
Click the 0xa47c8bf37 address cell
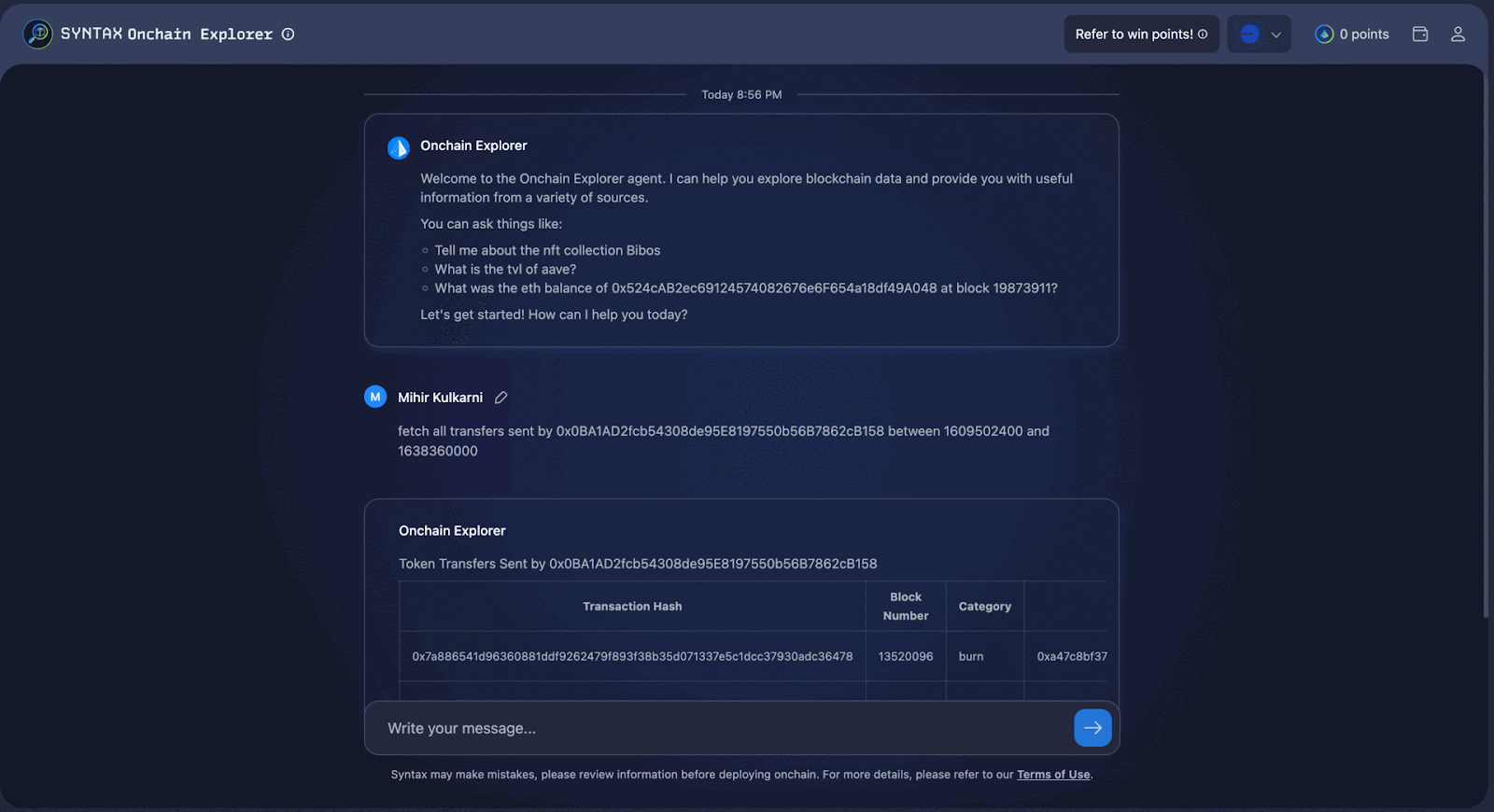[1072, 656]
